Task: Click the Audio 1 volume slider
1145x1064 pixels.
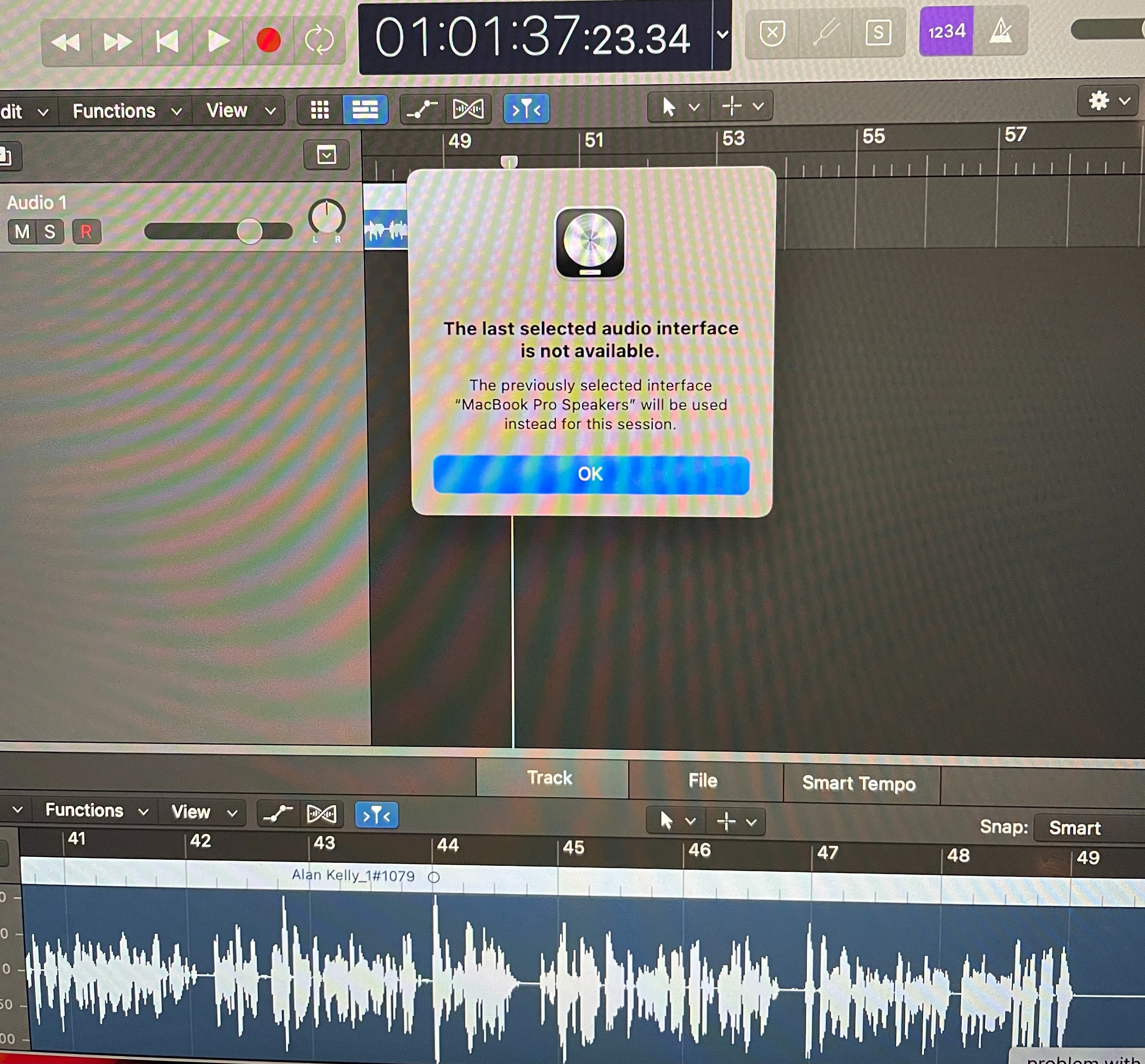Action: pyautogui.click(x=250, y=231)
